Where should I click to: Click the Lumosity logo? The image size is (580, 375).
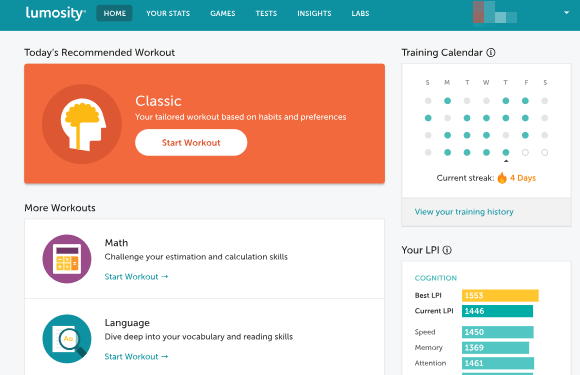[x=55, y=13]
